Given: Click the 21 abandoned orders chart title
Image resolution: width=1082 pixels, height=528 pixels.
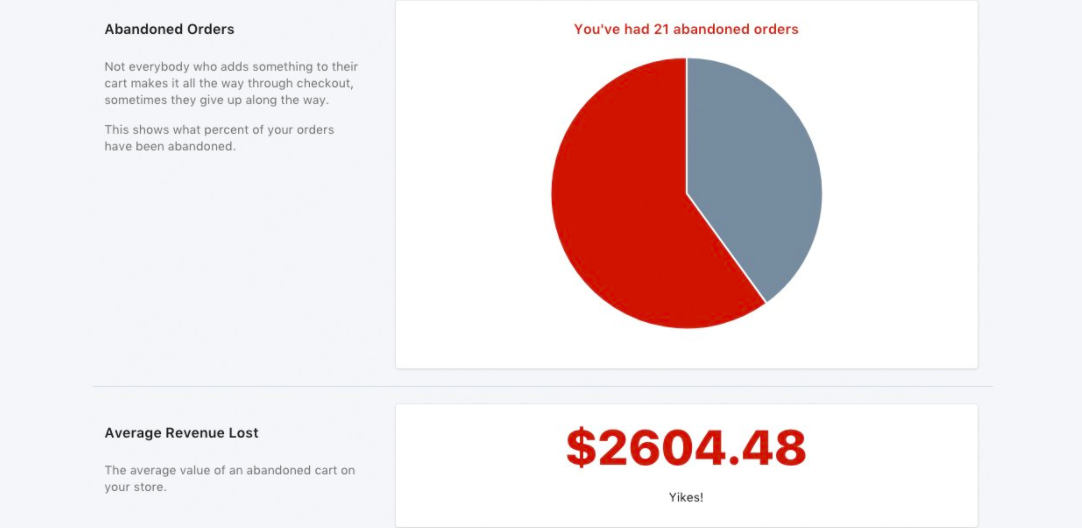Looking at the screenshot, I should coord(686,29).
